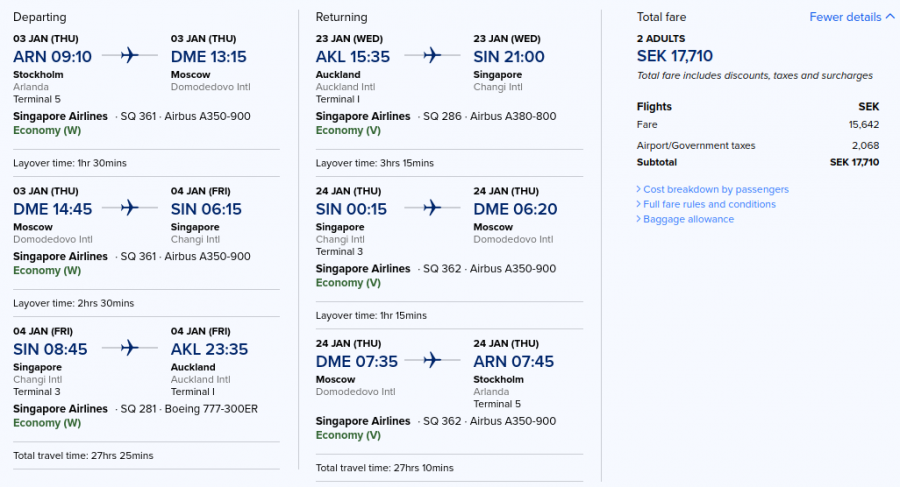This screenshot has height=487, width=900.
Task: Click SQ 286 Airbus A380-800 flight info
Action: pos(490,116)
